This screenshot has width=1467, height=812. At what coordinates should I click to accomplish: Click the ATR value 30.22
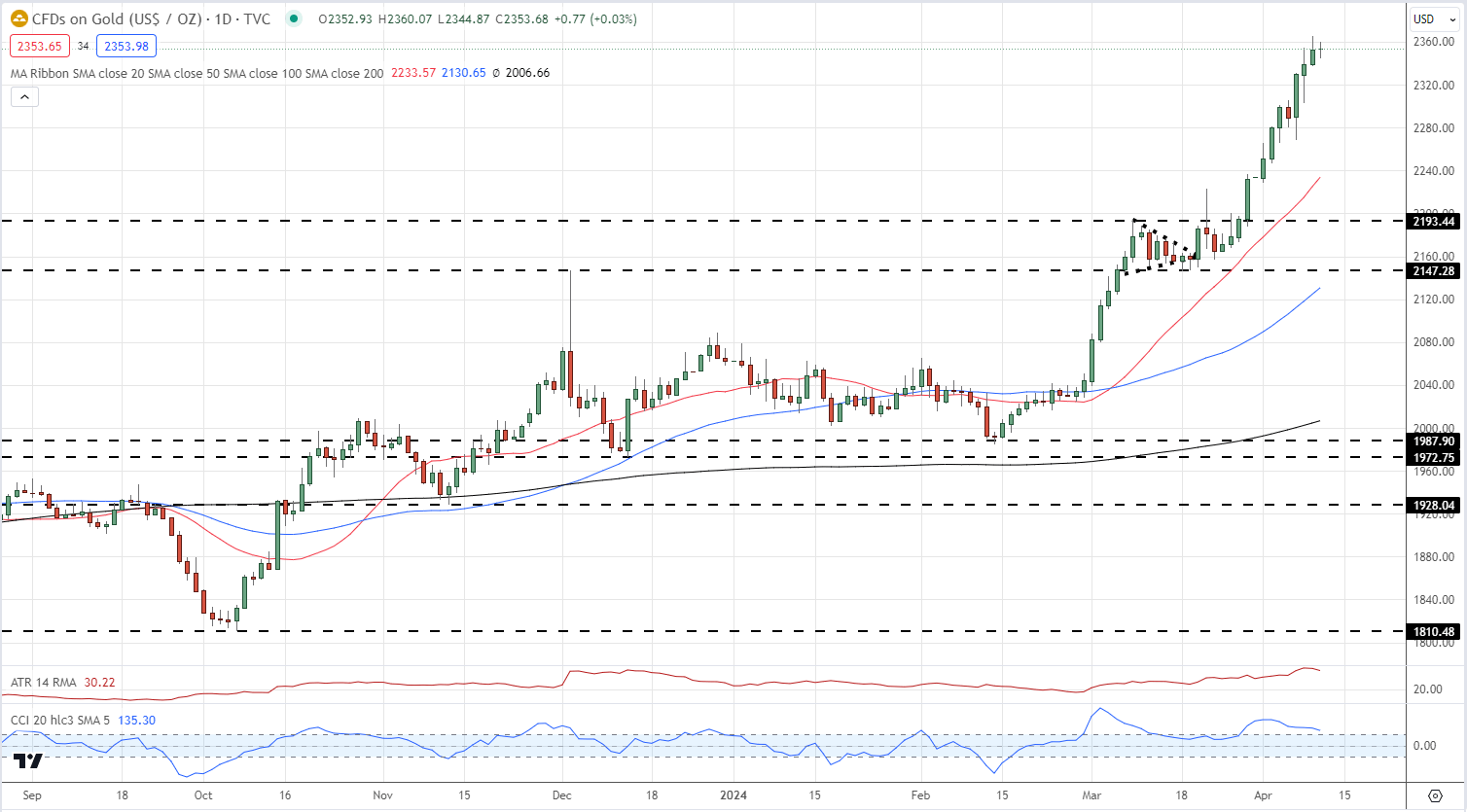coord(99,683)
